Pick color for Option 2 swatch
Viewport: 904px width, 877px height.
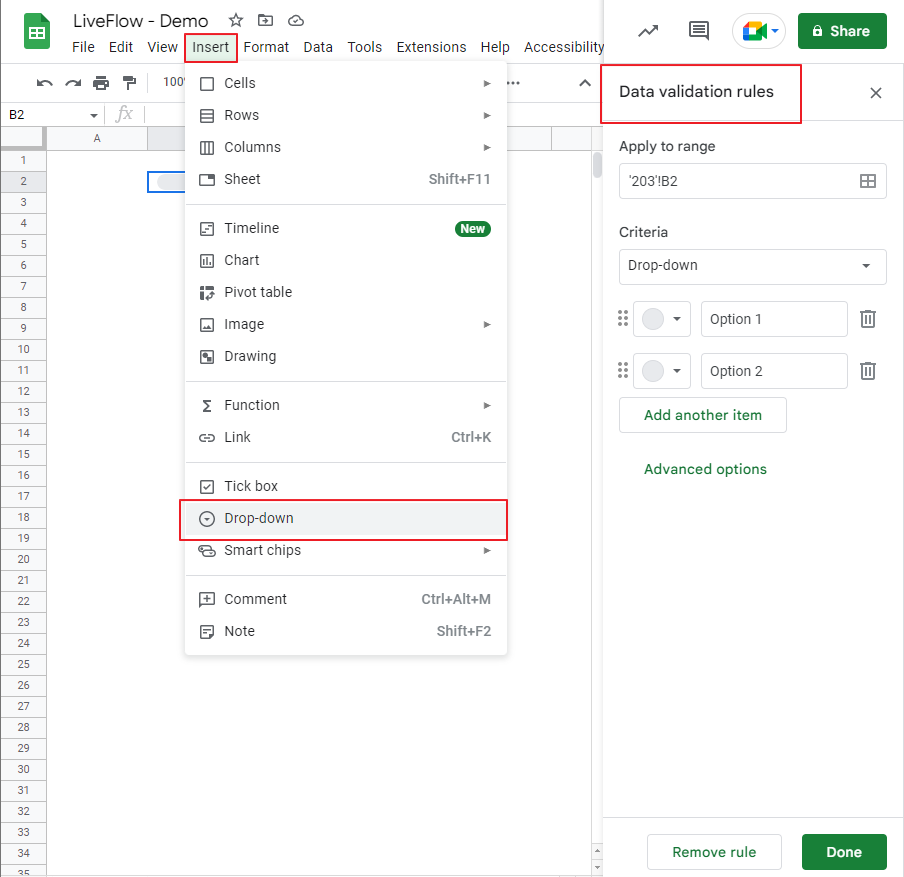point(662,371)
